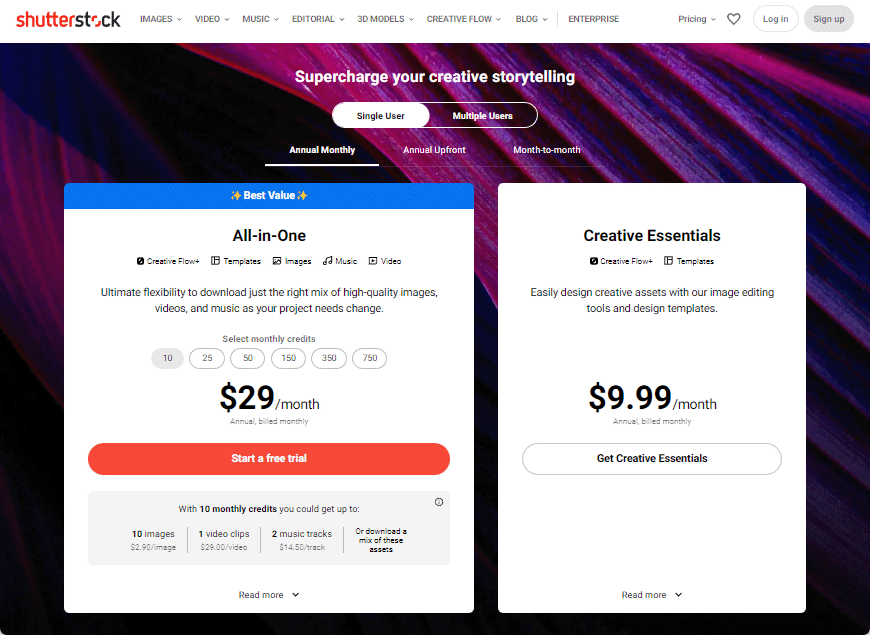Viewport: 870px width, 635px height.
Task: Select 750 monthly credits
Action: click(369, 358)
